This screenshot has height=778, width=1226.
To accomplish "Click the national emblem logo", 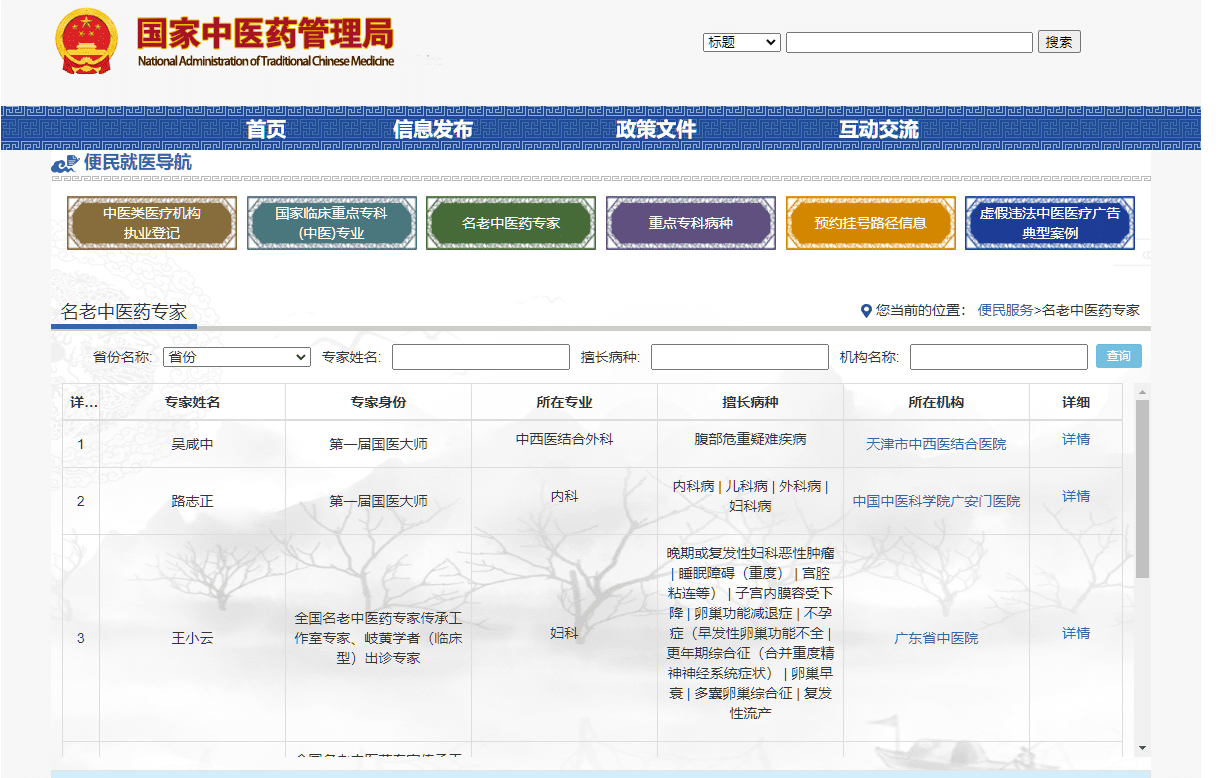I will click(x=87, y=41).
